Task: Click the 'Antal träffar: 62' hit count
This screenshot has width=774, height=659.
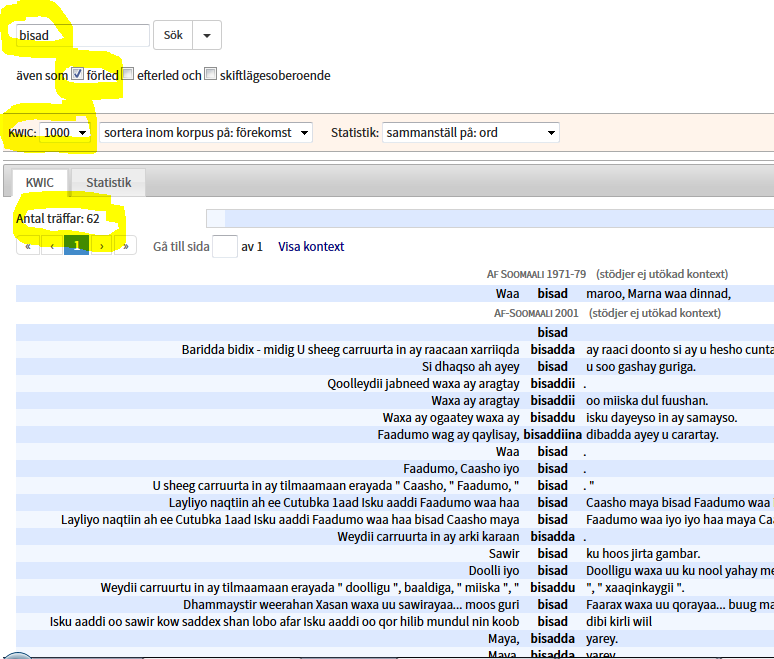Action: pos(58,219)
